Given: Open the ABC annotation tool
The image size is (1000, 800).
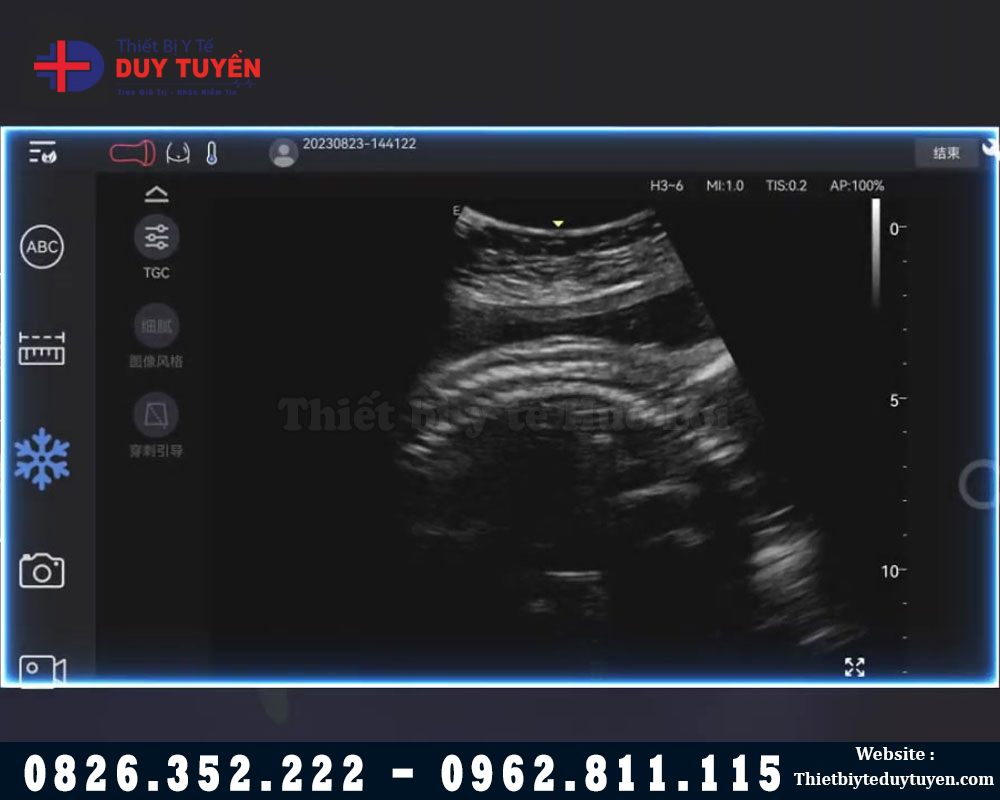Looking at the screenshot, I should (x=42, y=247).
